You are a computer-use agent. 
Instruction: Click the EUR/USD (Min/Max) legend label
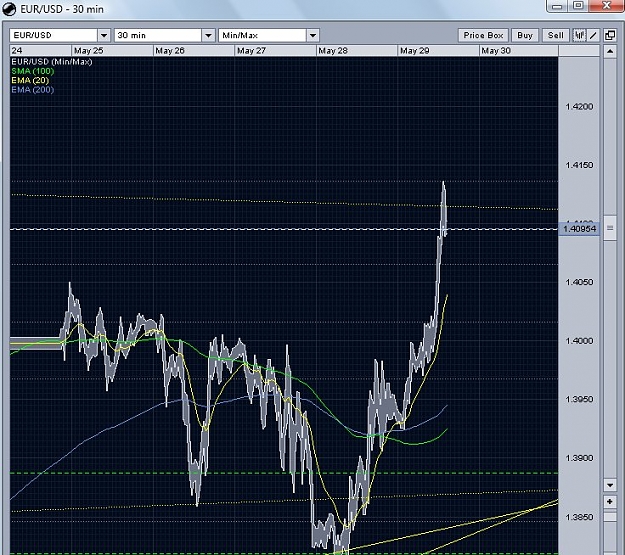tap(52, 62)
